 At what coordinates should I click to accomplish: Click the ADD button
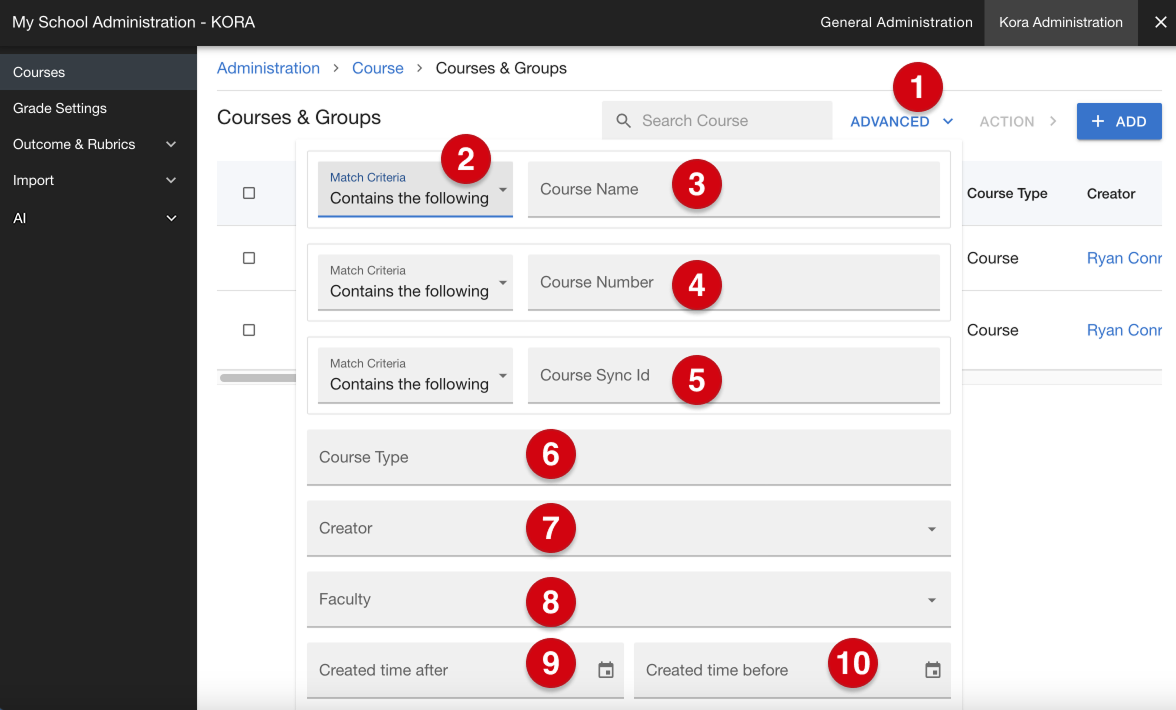pyautogui.click(x=1119, y=121)
